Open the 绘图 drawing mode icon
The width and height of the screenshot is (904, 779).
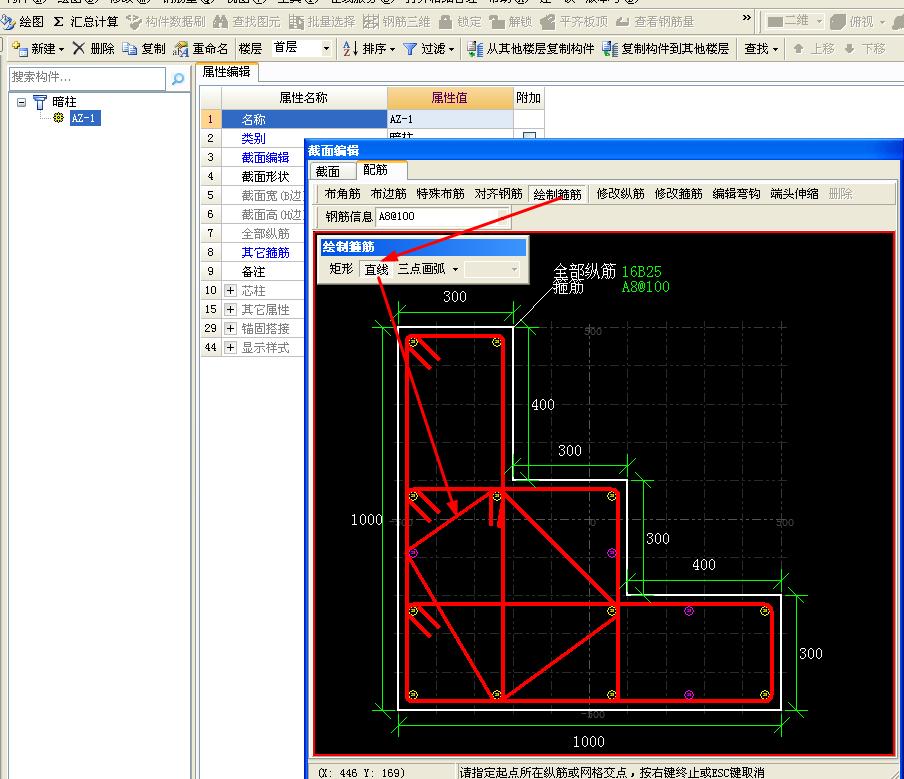8,22
